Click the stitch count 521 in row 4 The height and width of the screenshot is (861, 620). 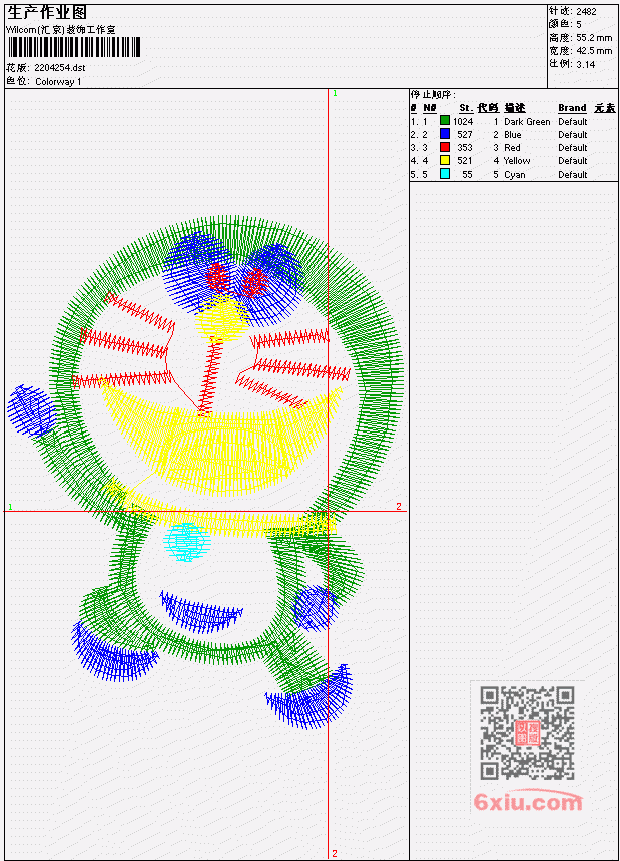(465, 161)
